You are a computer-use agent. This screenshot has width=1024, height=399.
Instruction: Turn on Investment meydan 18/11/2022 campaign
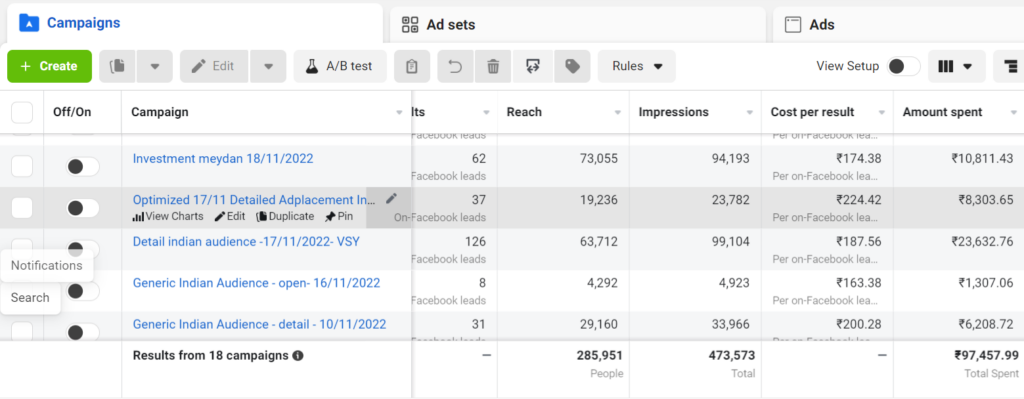82,167
